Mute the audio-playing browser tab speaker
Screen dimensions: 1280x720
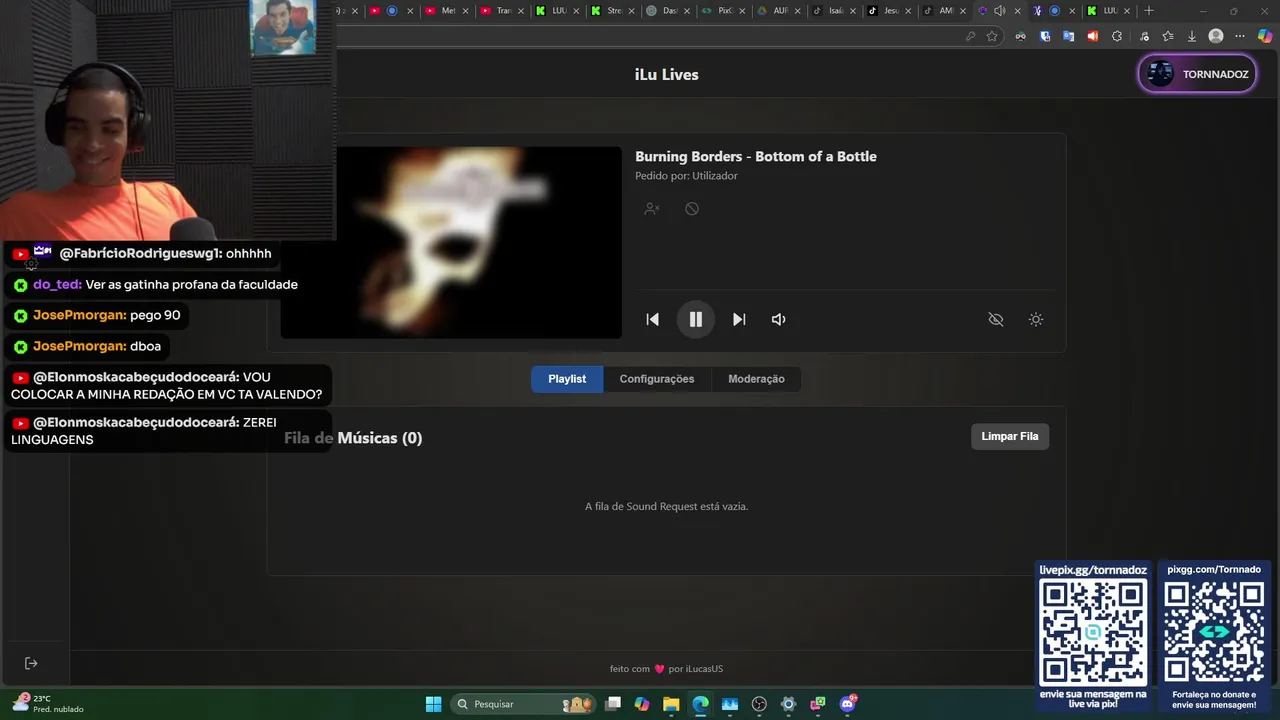999,11
